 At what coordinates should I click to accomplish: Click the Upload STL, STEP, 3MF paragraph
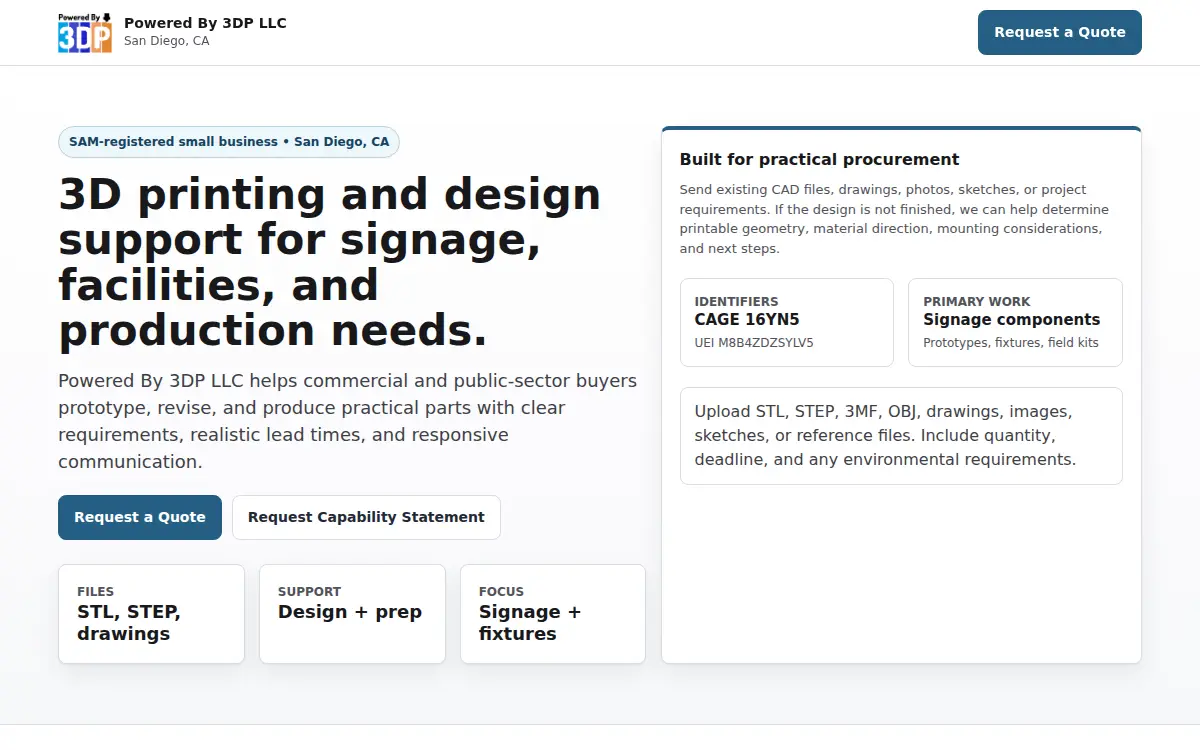click(x=885, y=436)
